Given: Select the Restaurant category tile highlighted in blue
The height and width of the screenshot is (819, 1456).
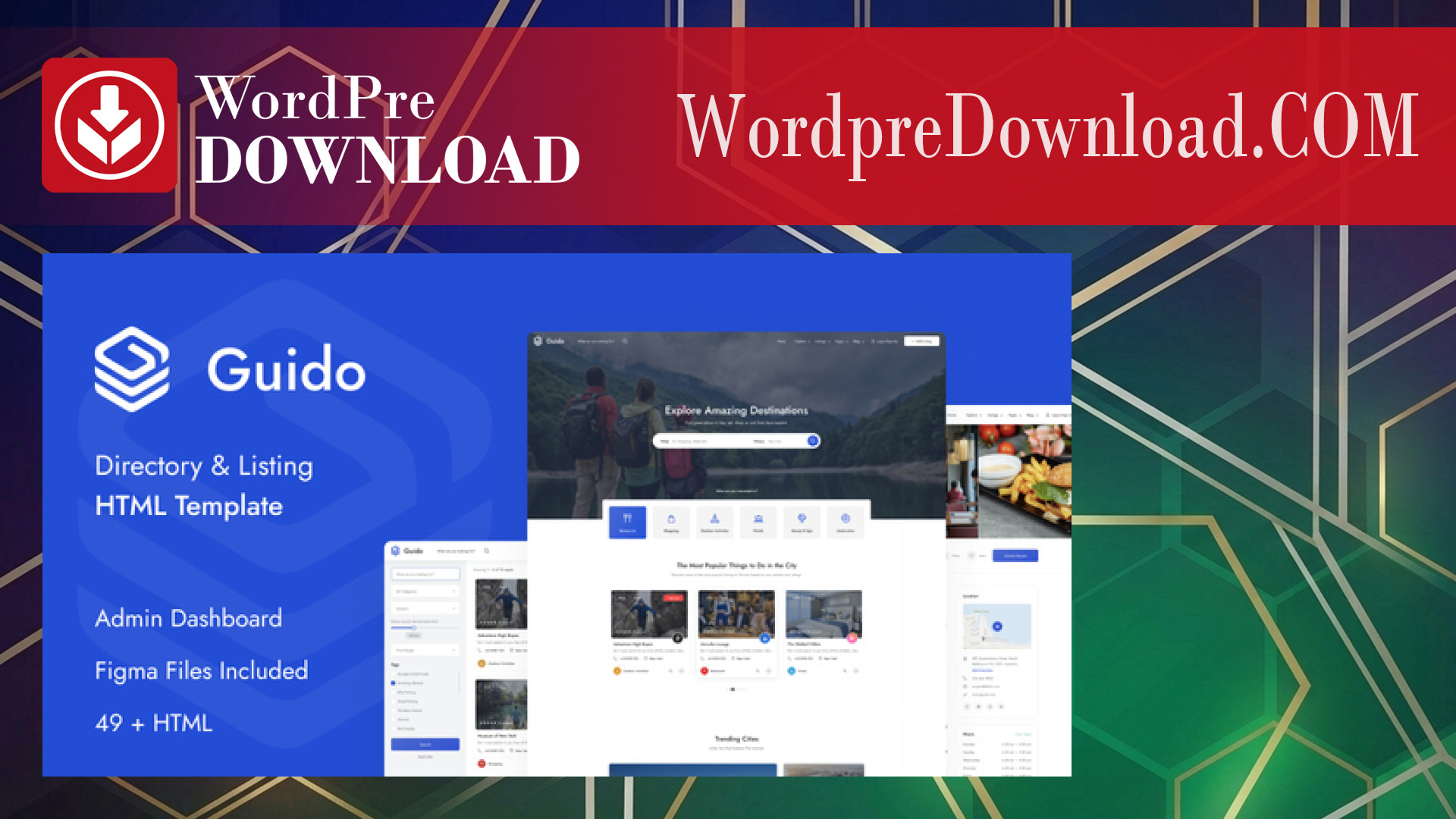Looking at the screenshot, I should click(627, 522).
